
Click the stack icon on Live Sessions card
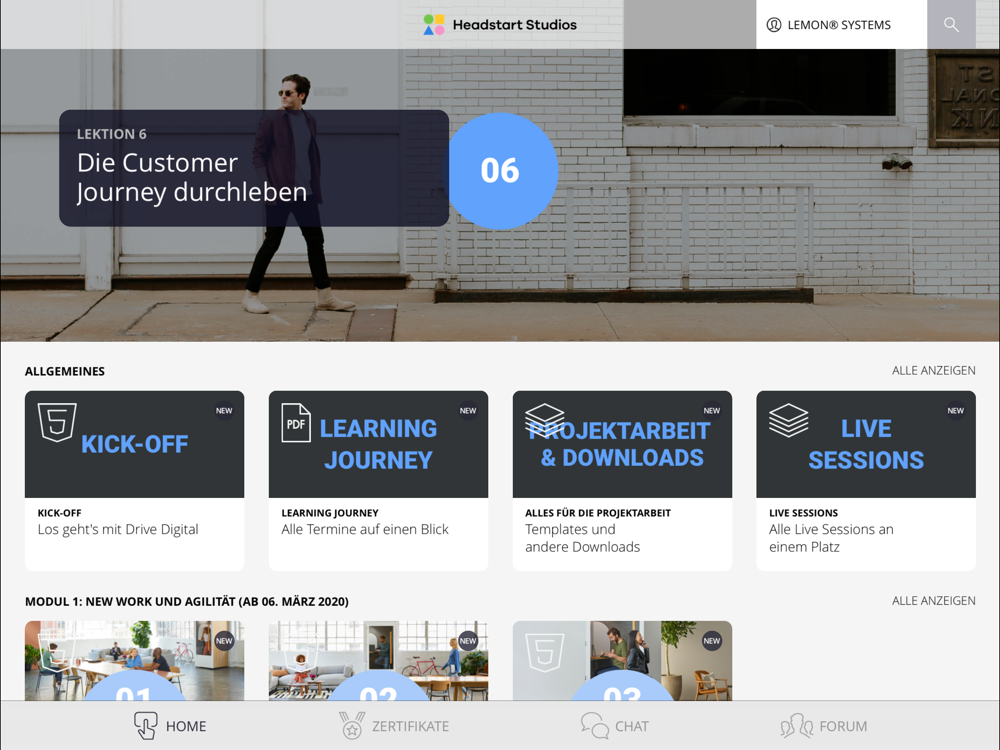788,420
